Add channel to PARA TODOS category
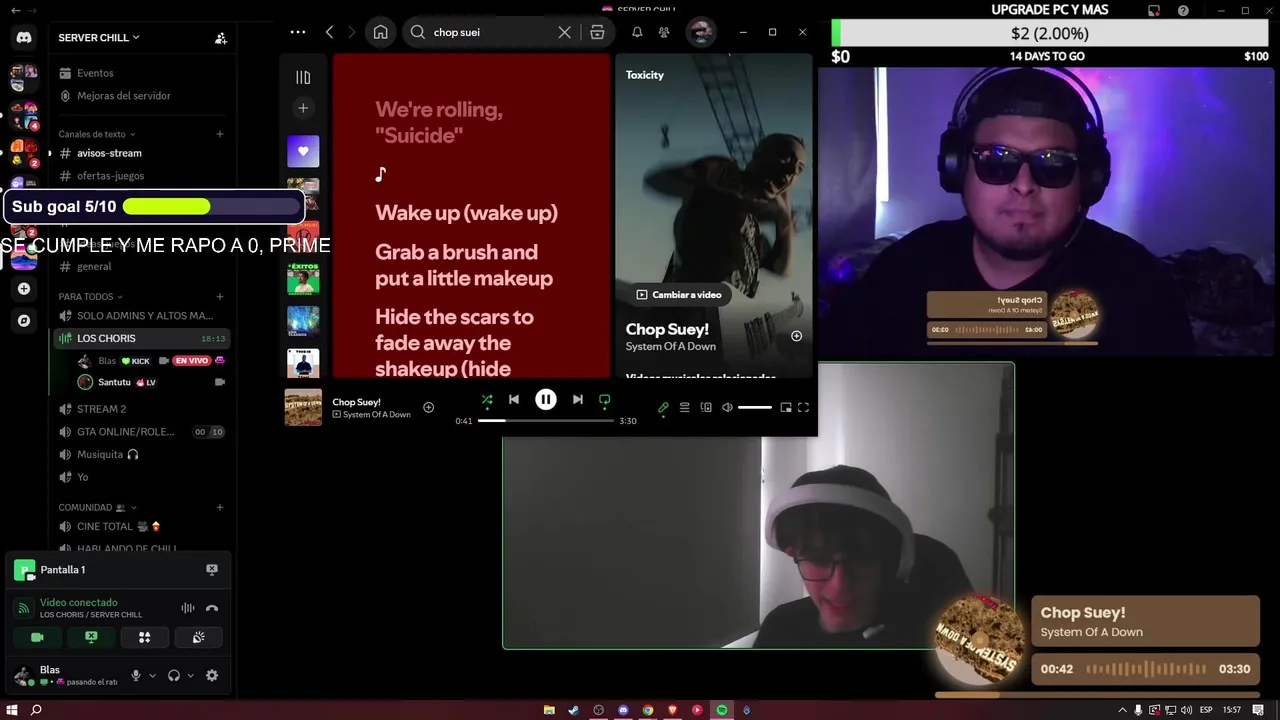 tap(220, 297)
